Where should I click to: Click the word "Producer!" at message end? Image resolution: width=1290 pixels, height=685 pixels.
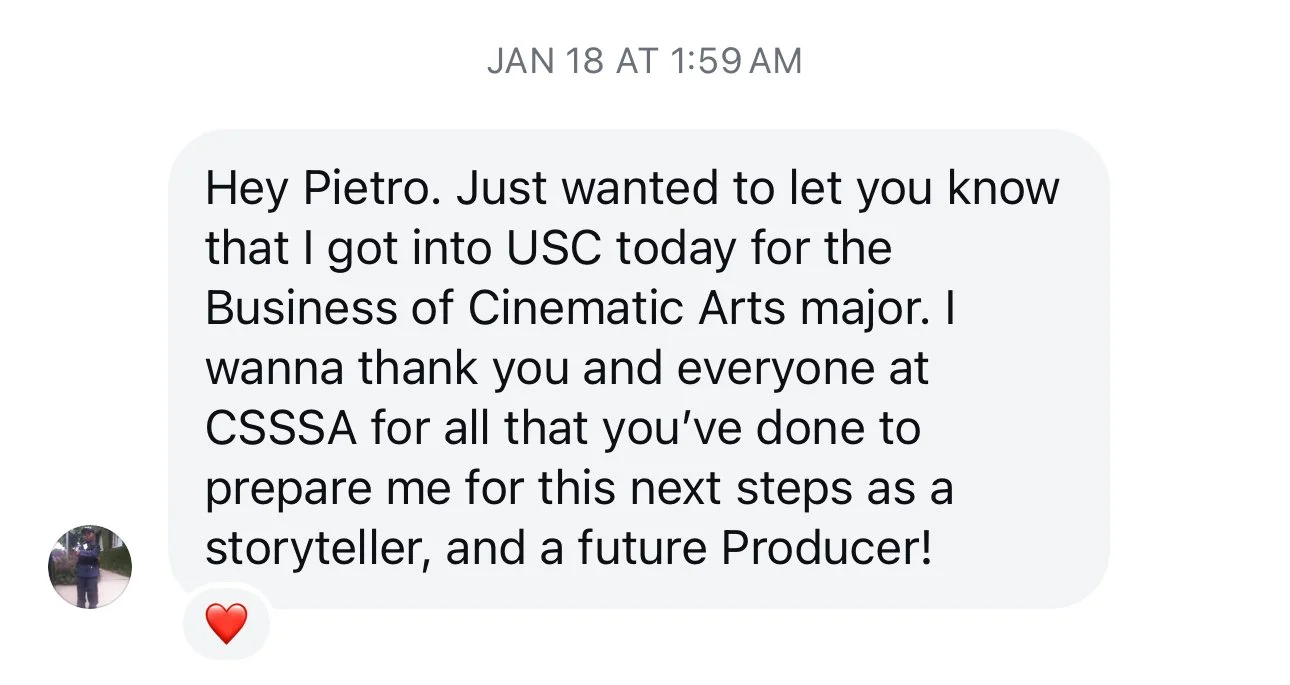pyautogui.click(x=824, y=551)
